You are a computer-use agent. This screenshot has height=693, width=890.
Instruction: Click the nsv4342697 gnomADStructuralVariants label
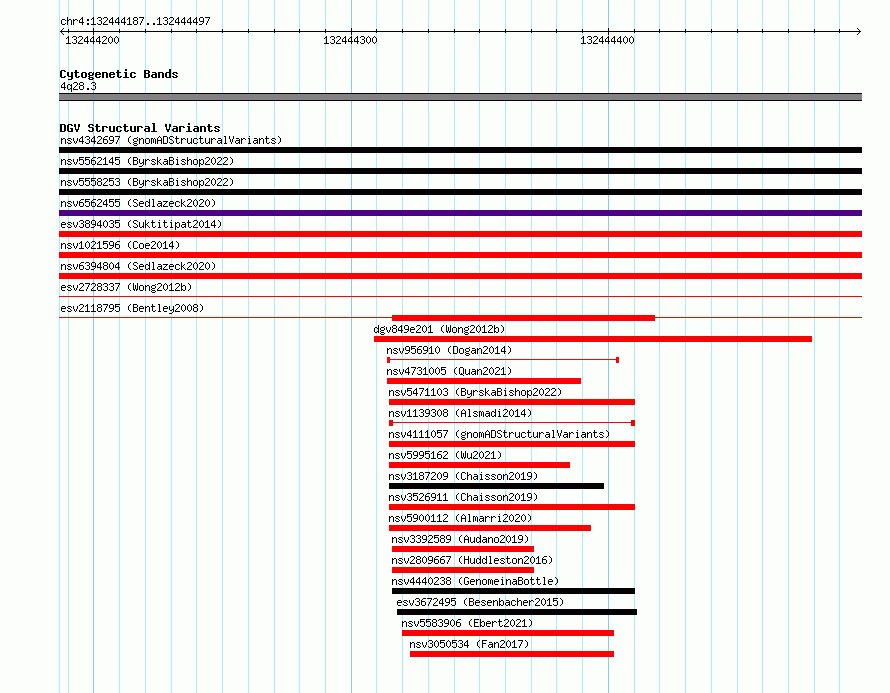point(171,140)
